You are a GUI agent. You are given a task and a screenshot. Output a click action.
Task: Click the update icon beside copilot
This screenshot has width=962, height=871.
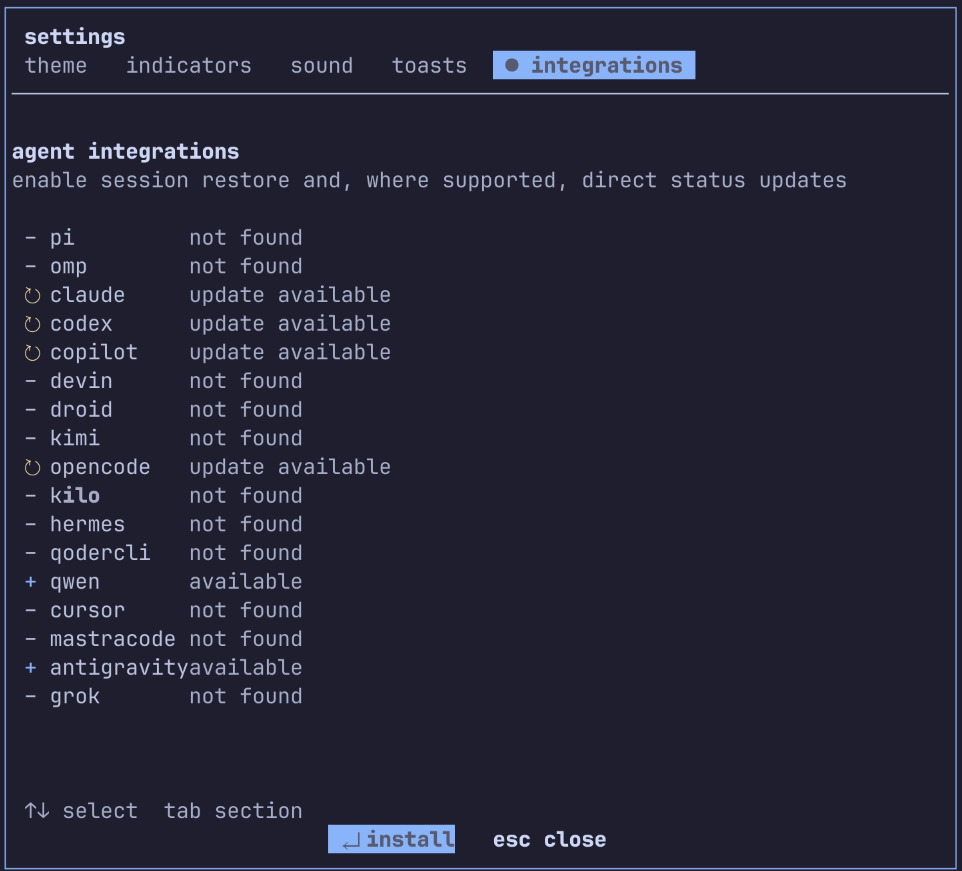point(32,353)
